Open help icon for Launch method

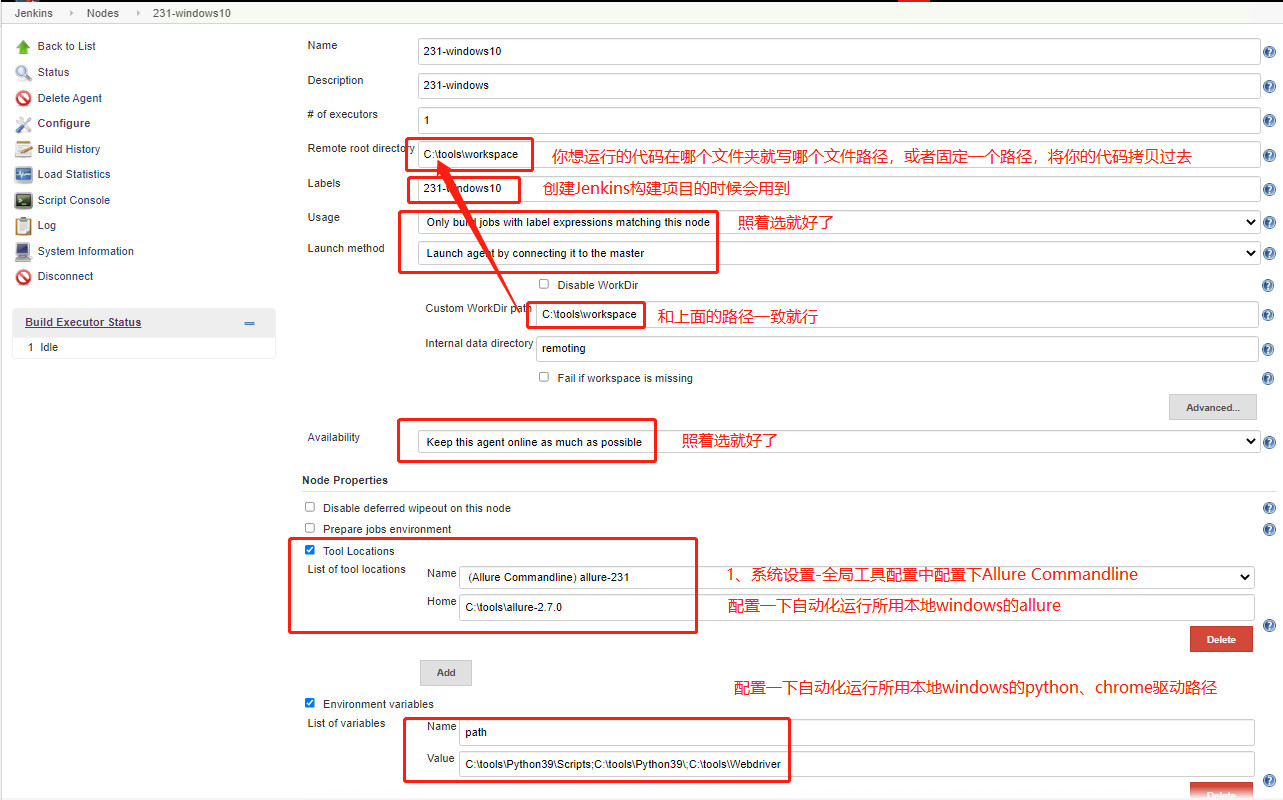1269,254
